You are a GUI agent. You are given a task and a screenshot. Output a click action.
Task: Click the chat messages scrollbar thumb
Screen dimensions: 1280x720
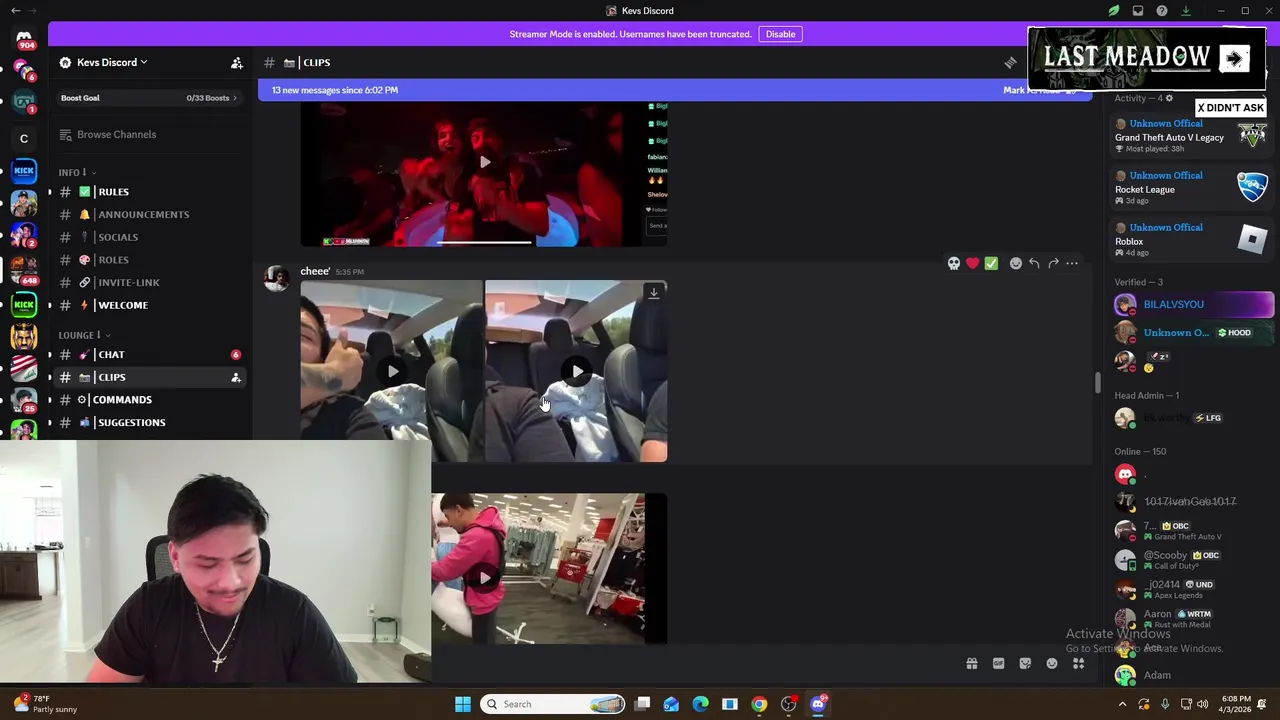click(x=1097, y=382)
